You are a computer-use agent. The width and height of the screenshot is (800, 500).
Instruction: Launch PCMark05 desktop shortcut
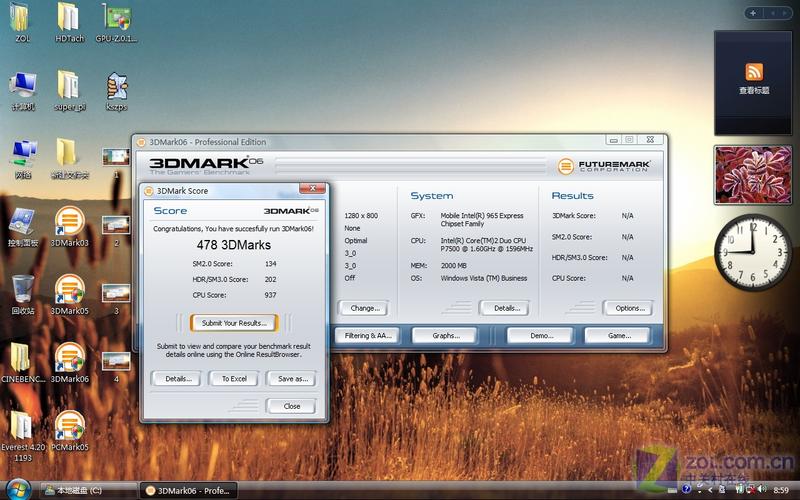point(70,431)
